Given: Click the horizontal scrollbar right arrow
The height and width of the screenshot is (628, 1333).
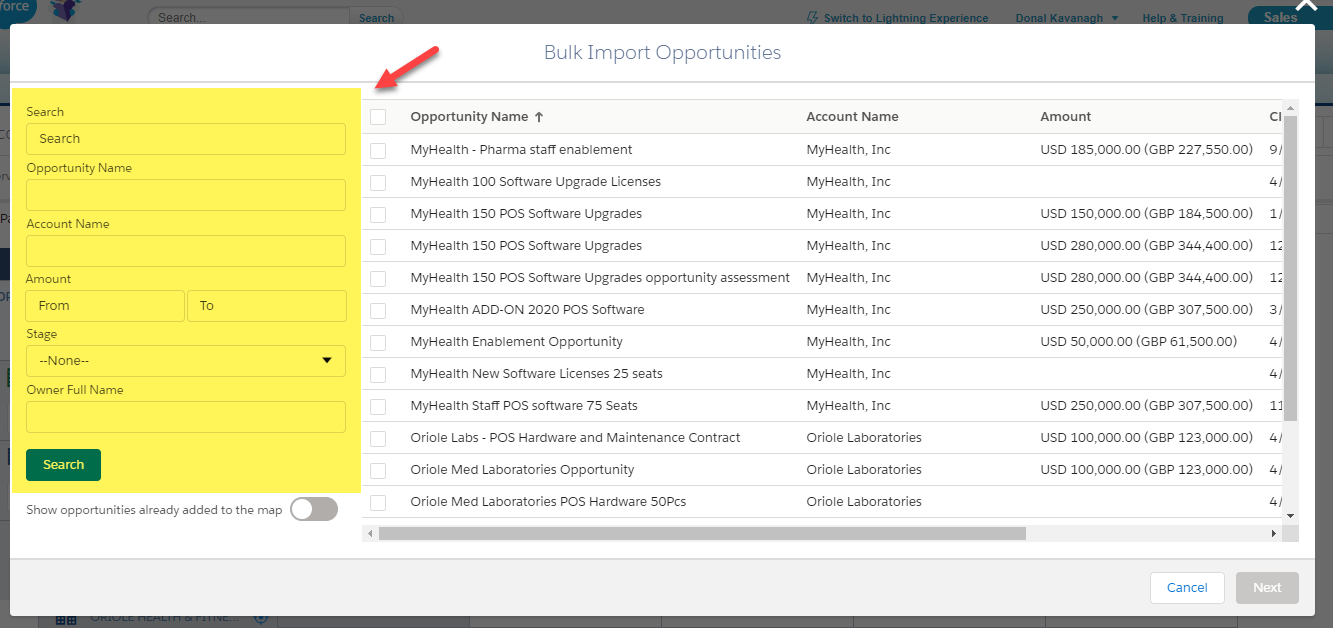Looking at the screenshot, I should (x=1274, y=534).
